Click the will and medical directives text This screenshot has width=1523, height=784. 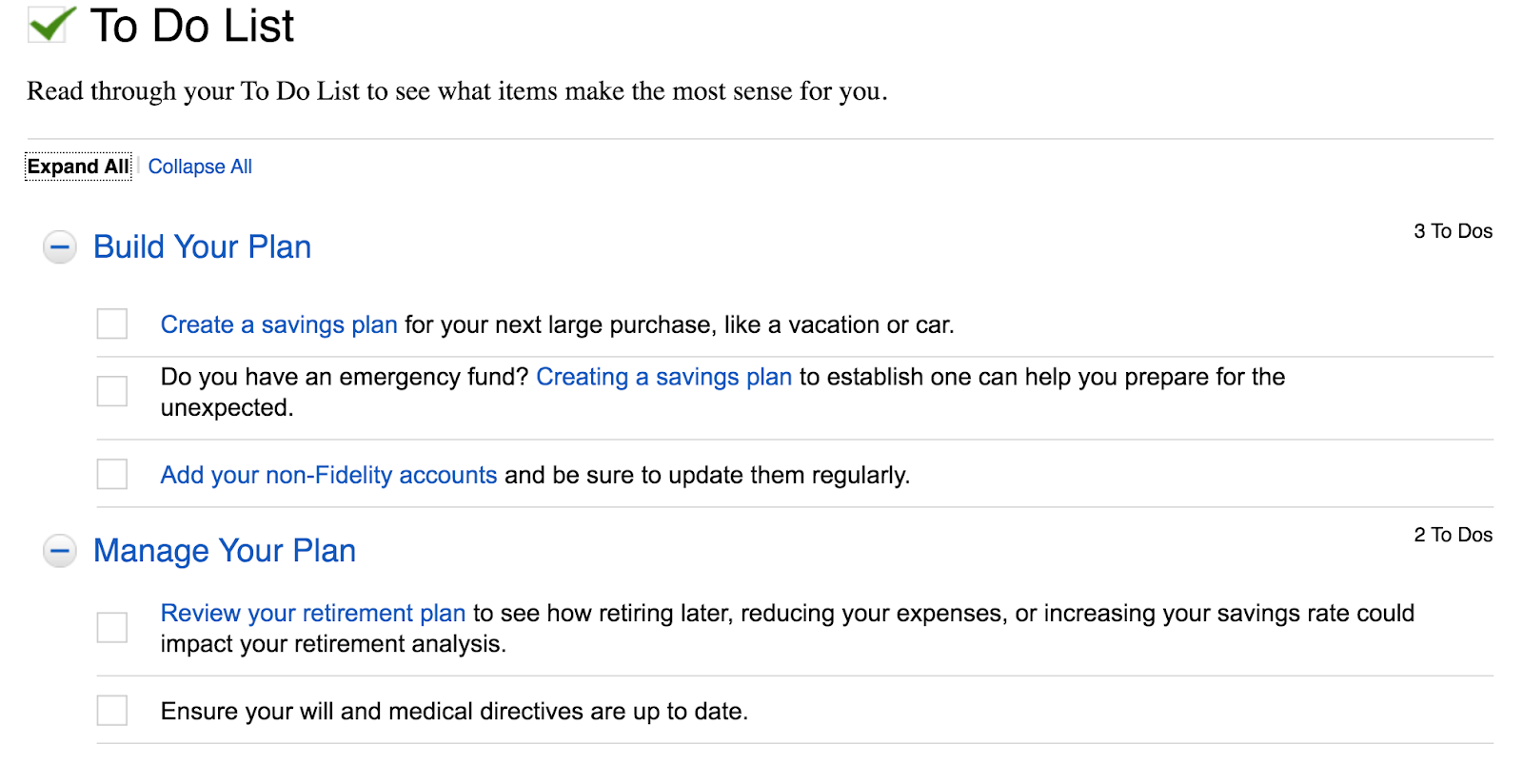point(454,712)
